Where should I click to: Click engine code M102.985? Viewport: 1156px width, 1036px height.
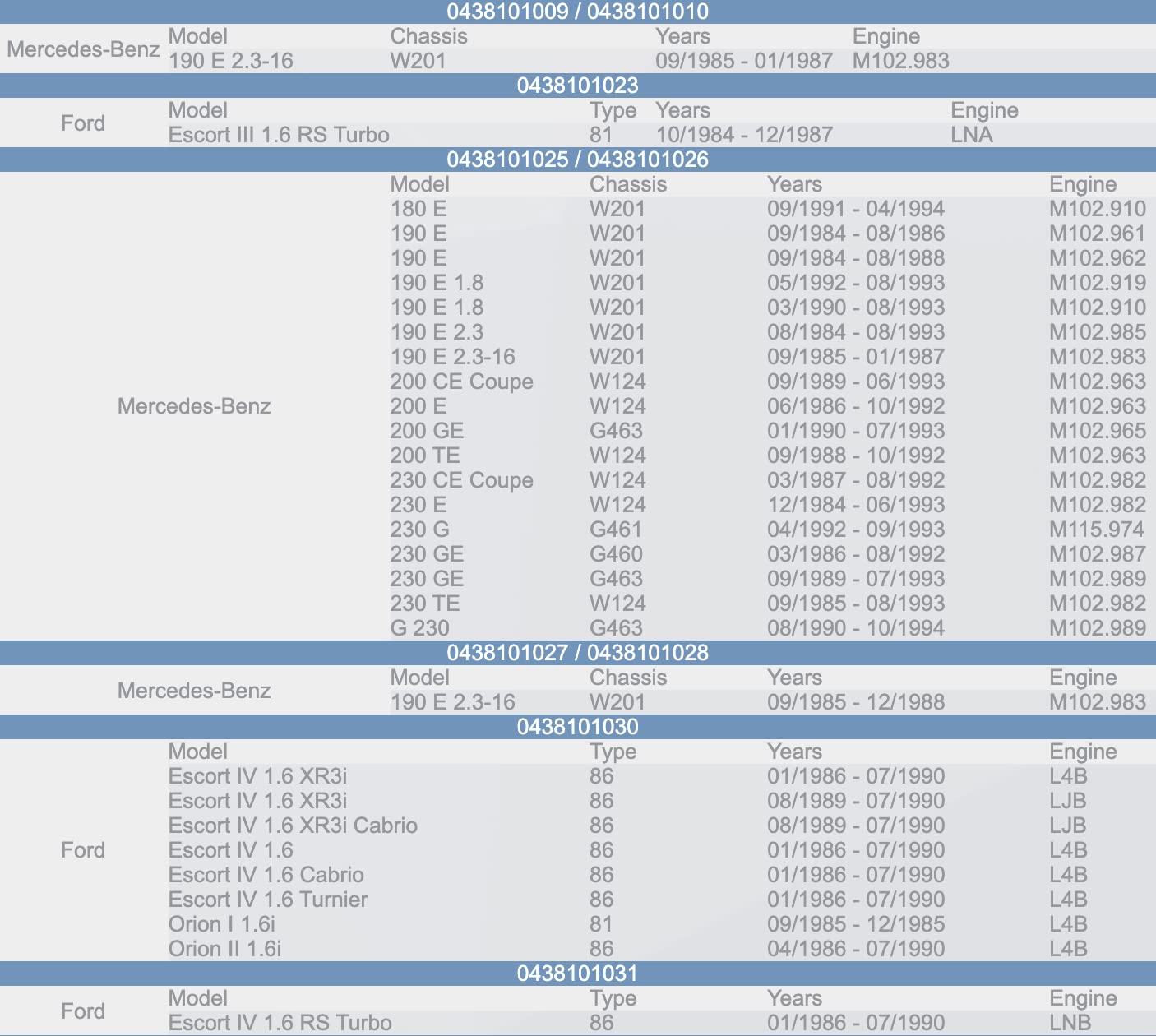click(1098, 332)
